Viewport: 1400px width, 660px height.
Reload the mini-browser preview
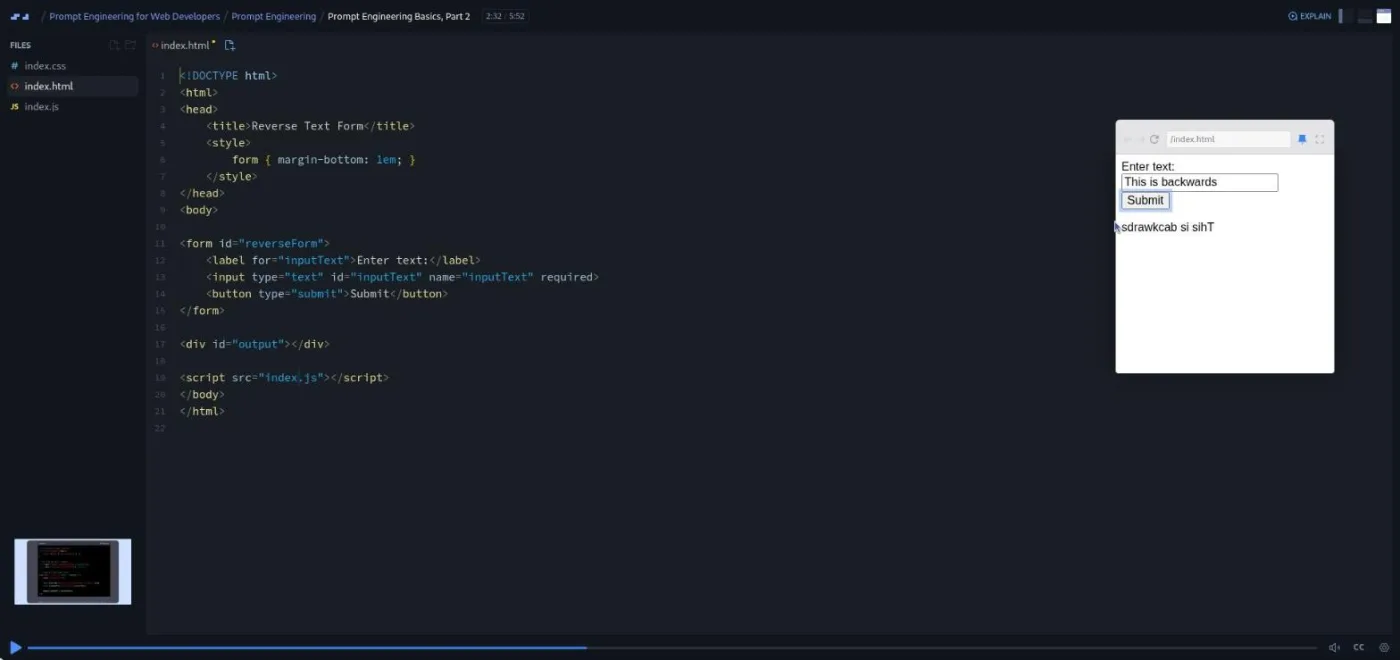(x=1154, y=139)
